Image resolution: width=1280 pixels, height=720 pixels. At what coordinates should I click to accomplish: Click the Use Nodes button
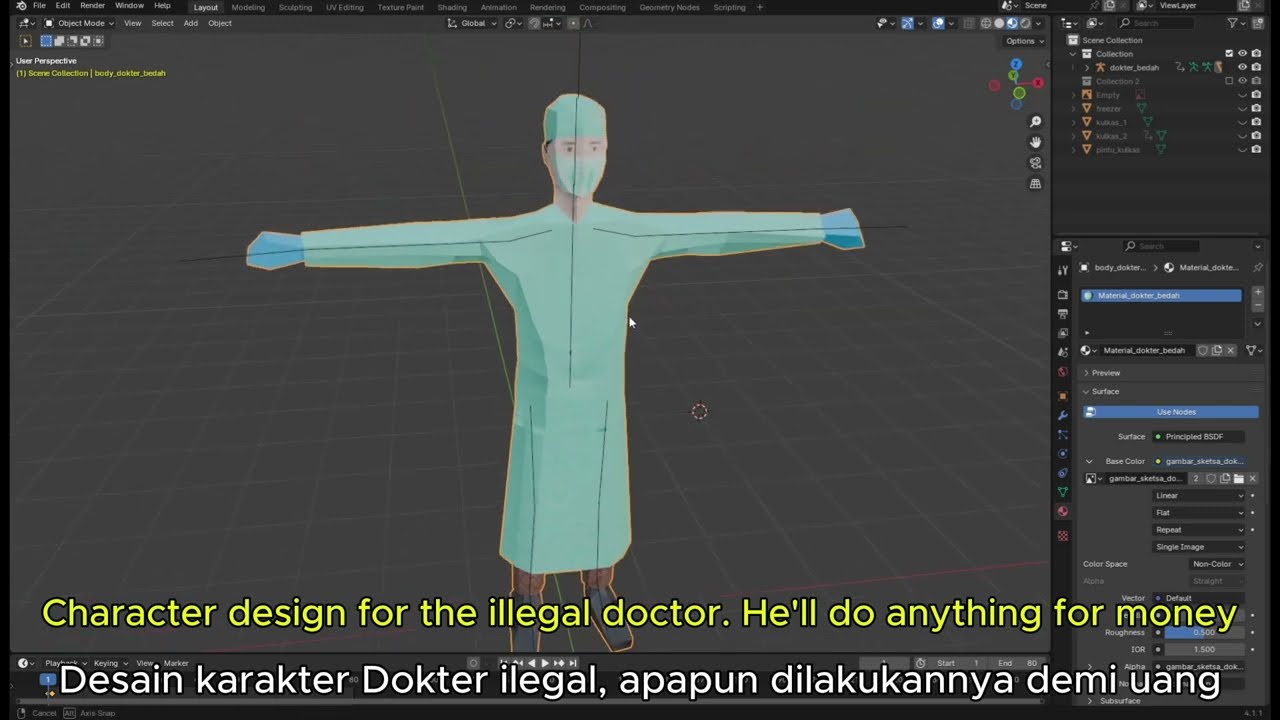tap(1170, 412)
